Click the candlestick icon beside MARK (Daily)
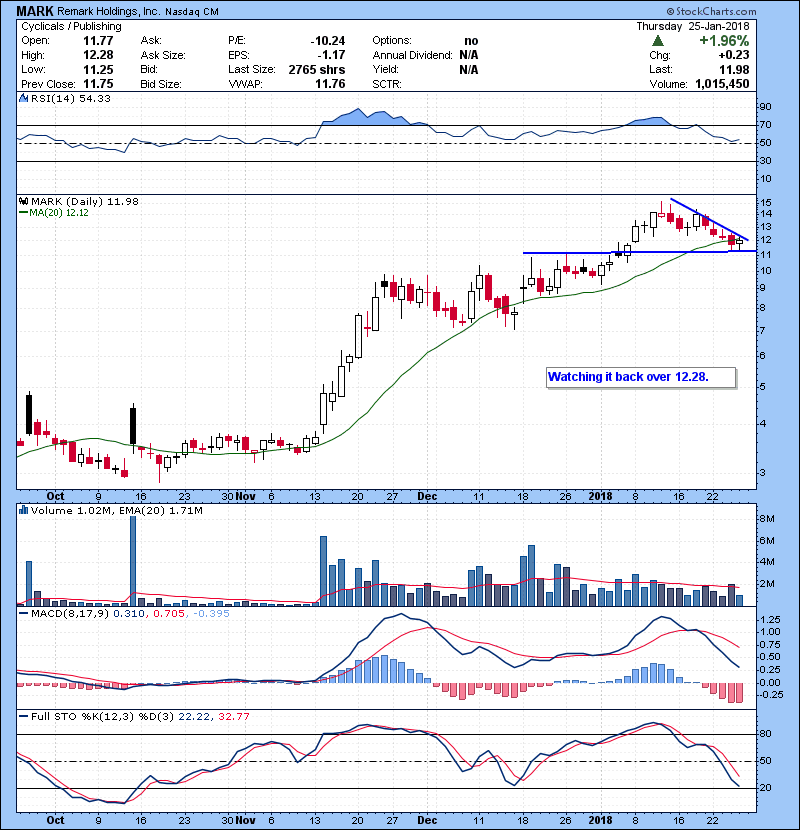The height and width of the screenshot is (830, 800). pos(23,201)
